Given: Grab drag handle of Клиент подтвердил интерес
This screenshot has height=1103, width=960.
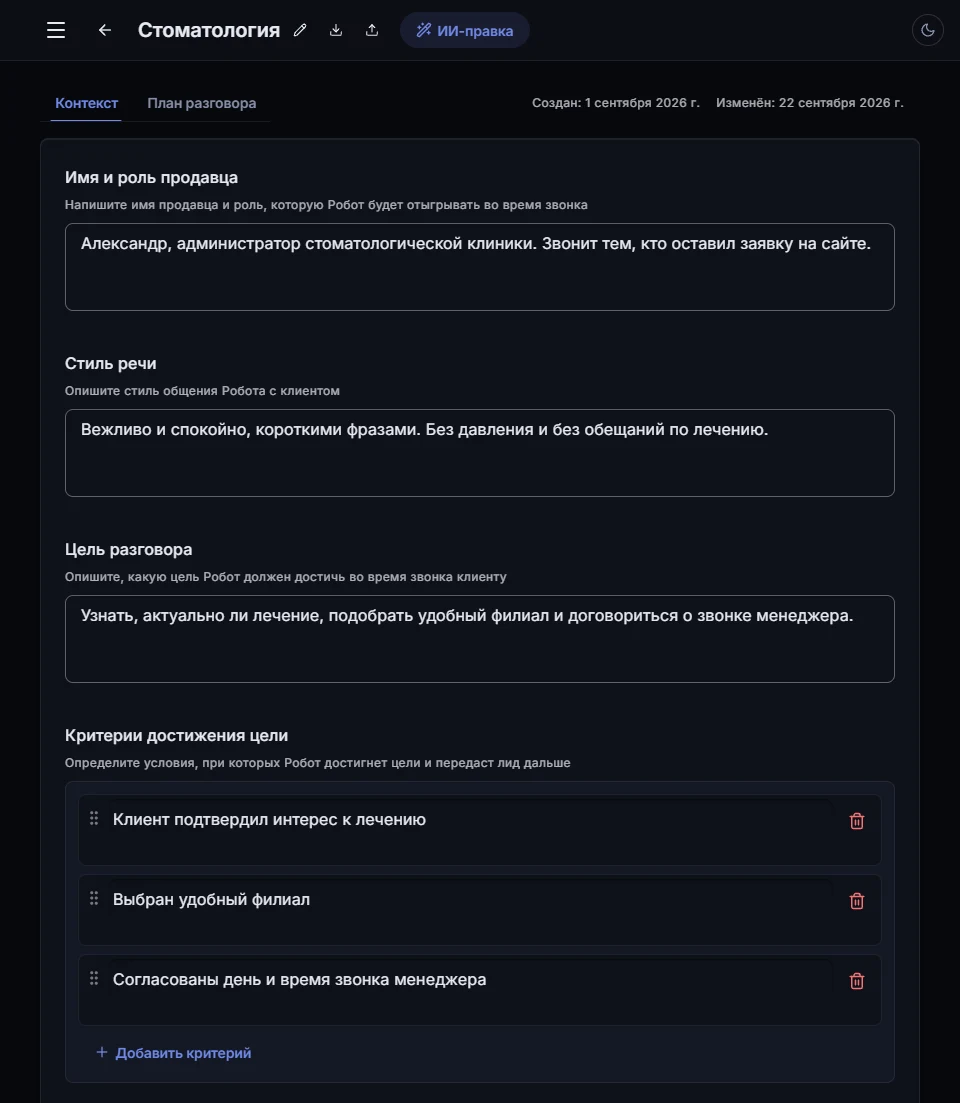Looking at the screenshot, I should point(94,818).
